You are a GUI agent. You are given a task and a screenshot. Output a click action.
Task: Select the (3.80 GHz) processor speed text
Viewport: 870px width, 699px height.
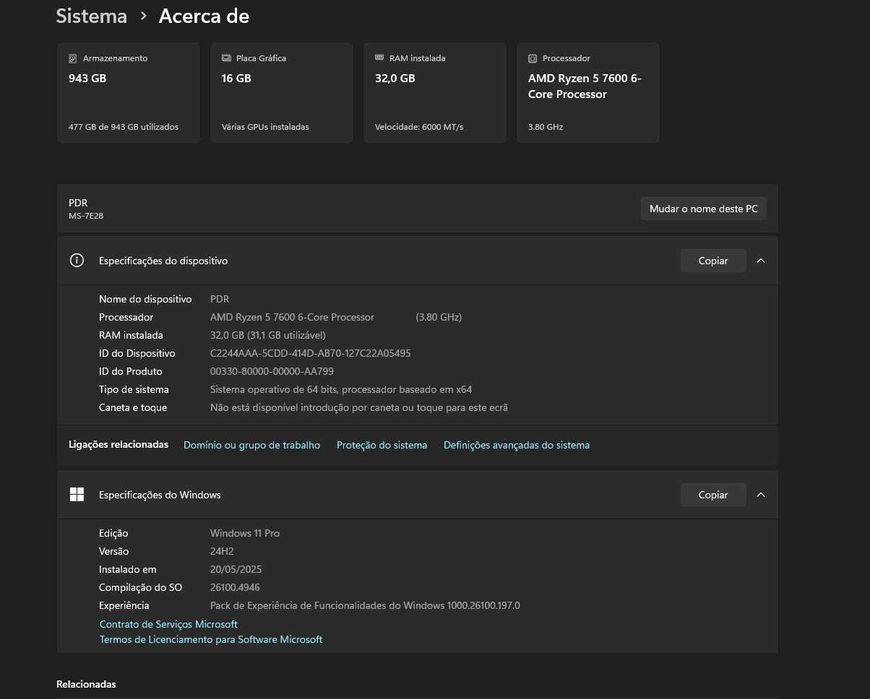tap(438, 317)
